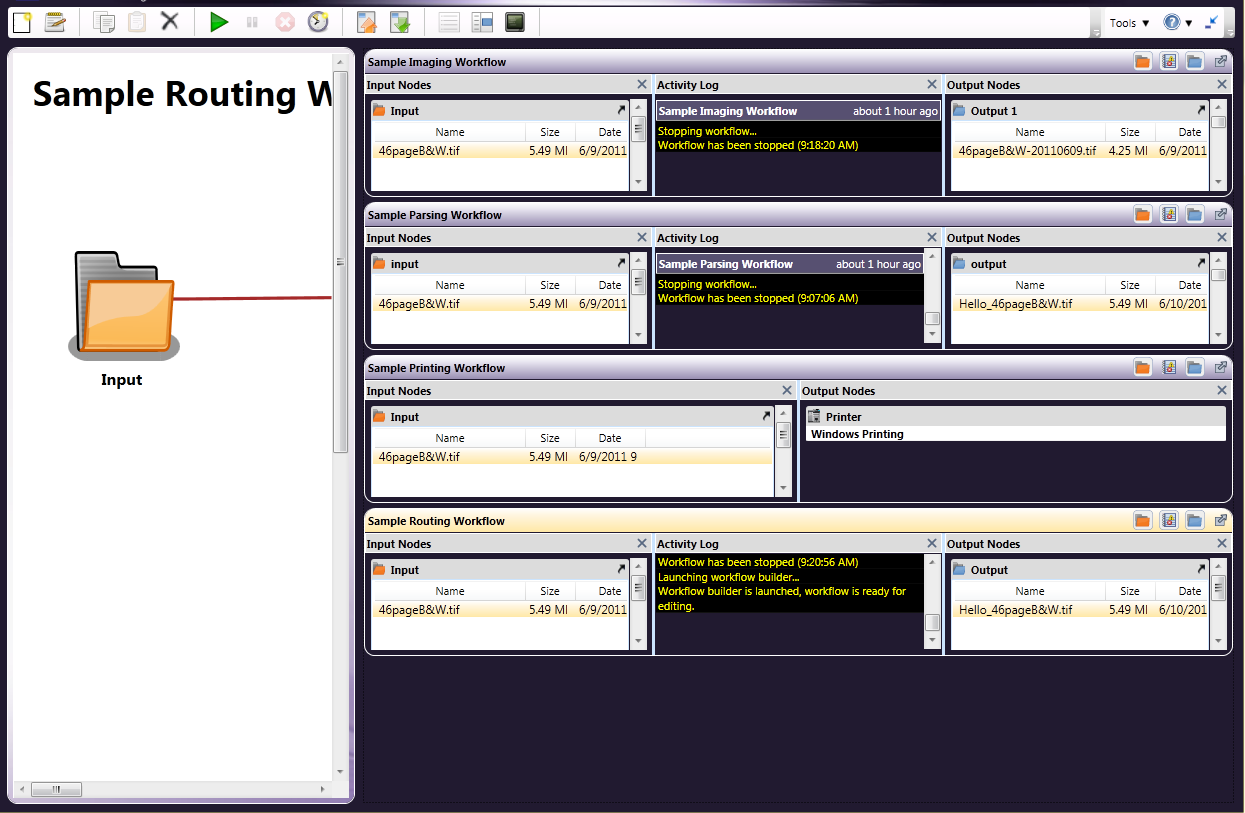Click the blue collapse arrows icon
Viewport: 1245px width, 813px height.
point(1212,22)
